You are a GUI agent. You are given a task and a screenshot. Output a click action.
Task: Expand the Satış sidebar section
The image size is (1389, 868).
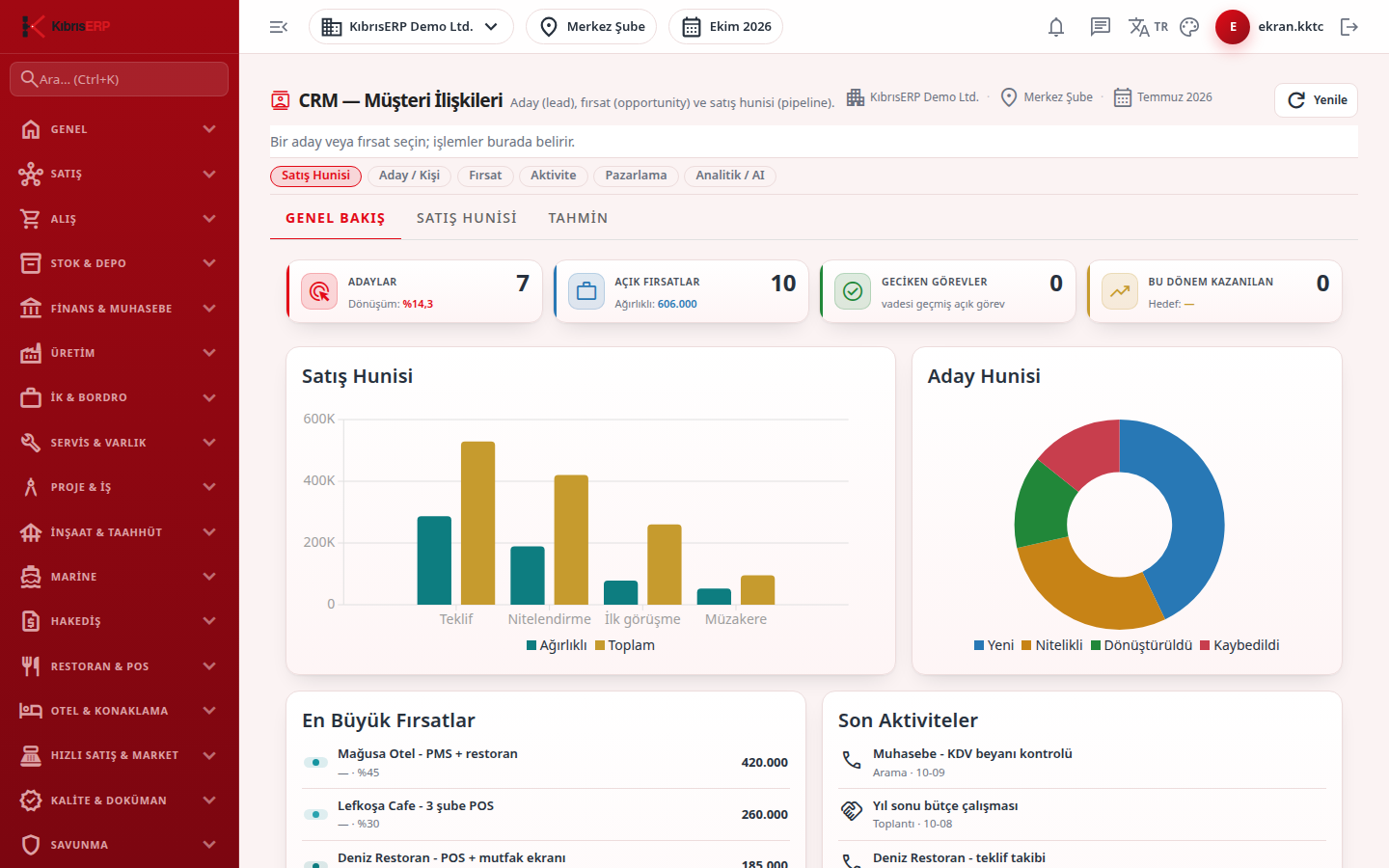pyautogui.click(x=120, y=174)
